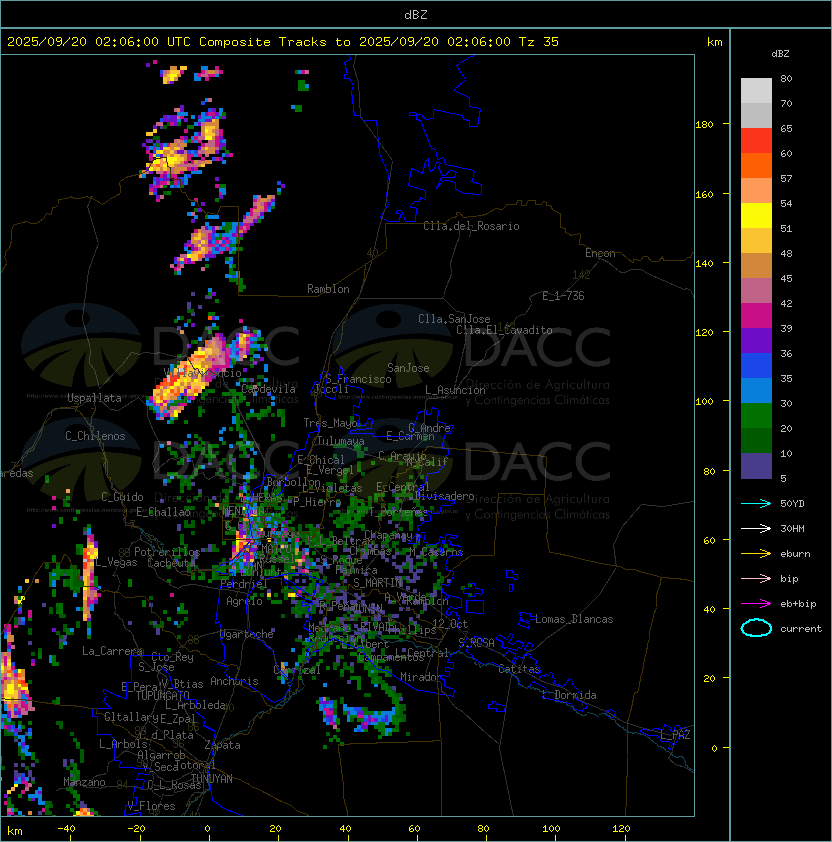The width and height of the screenshot is (832, 842).
Task: Click the Lomas_Blancas label
Action: coord(574,619)
